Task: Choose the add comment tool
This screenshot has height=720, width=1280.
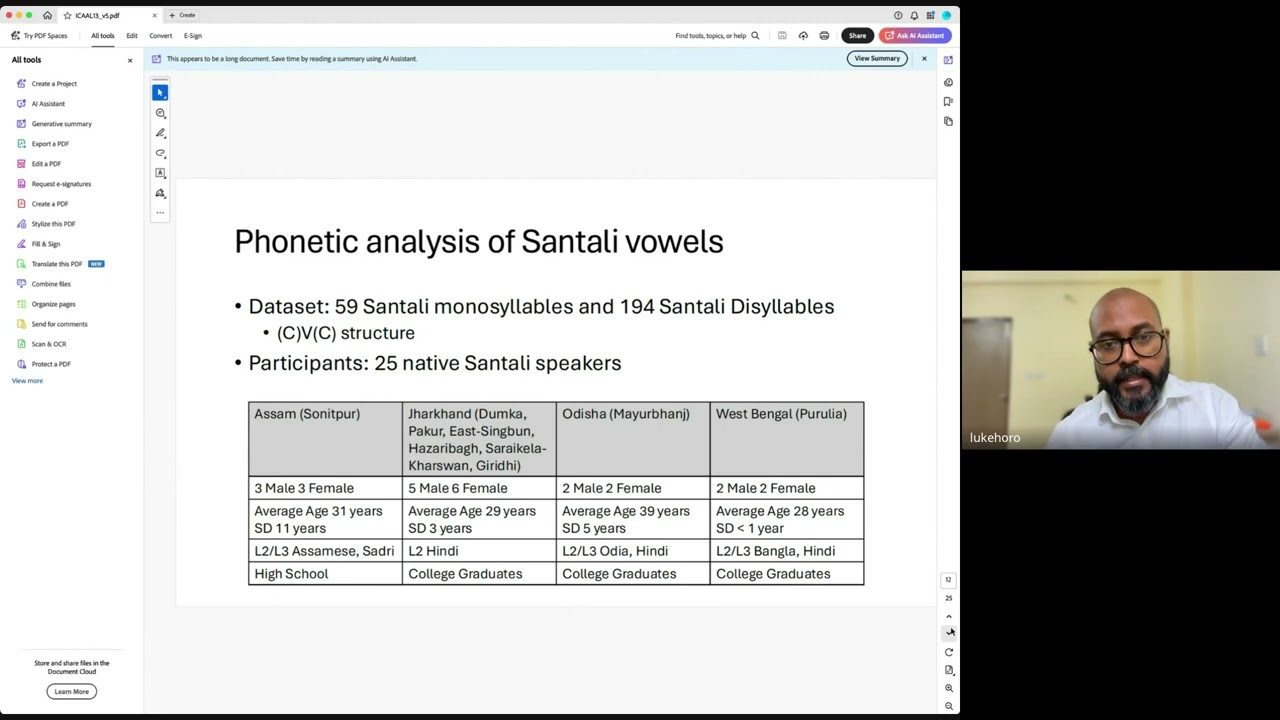Action: pos(160,113)
